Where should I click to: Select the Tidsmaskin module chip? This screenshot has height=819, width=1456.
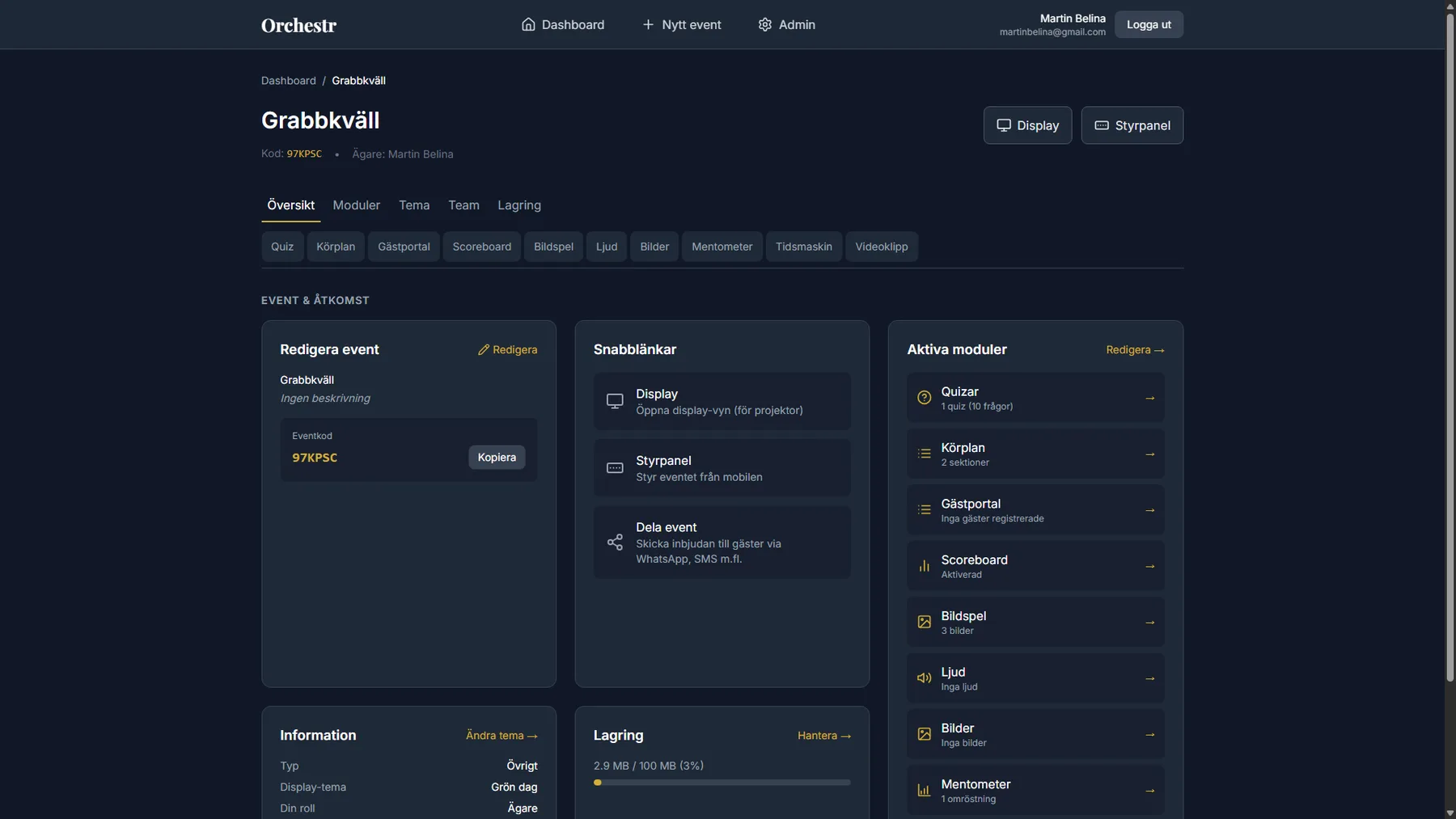click(x=803, y=247)
